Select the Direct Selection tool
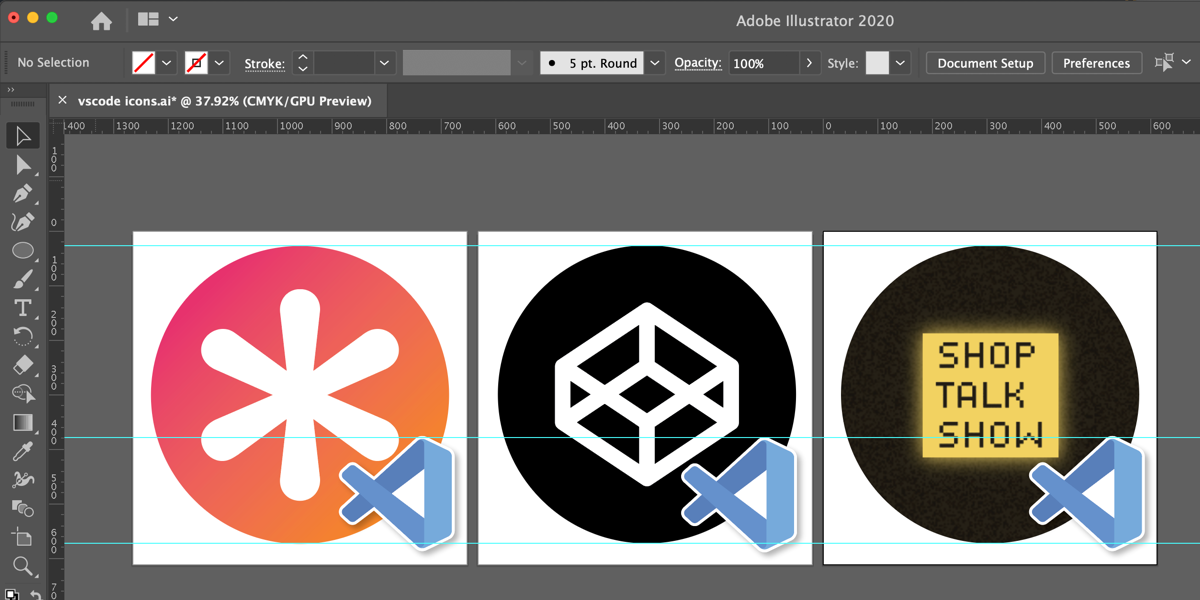 point(23,165)
